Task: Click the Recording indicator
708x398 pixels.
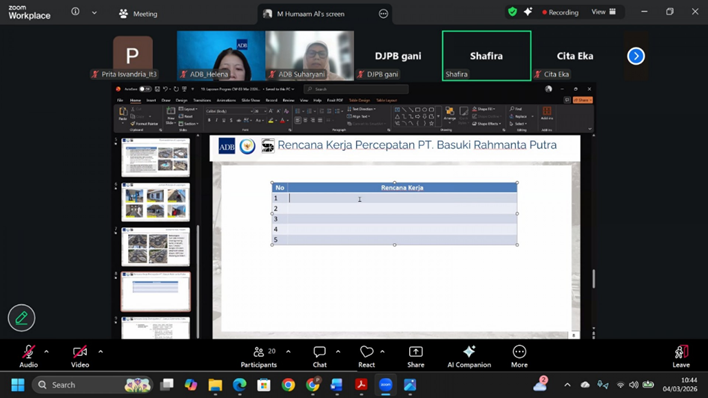Action: (560, 12)
